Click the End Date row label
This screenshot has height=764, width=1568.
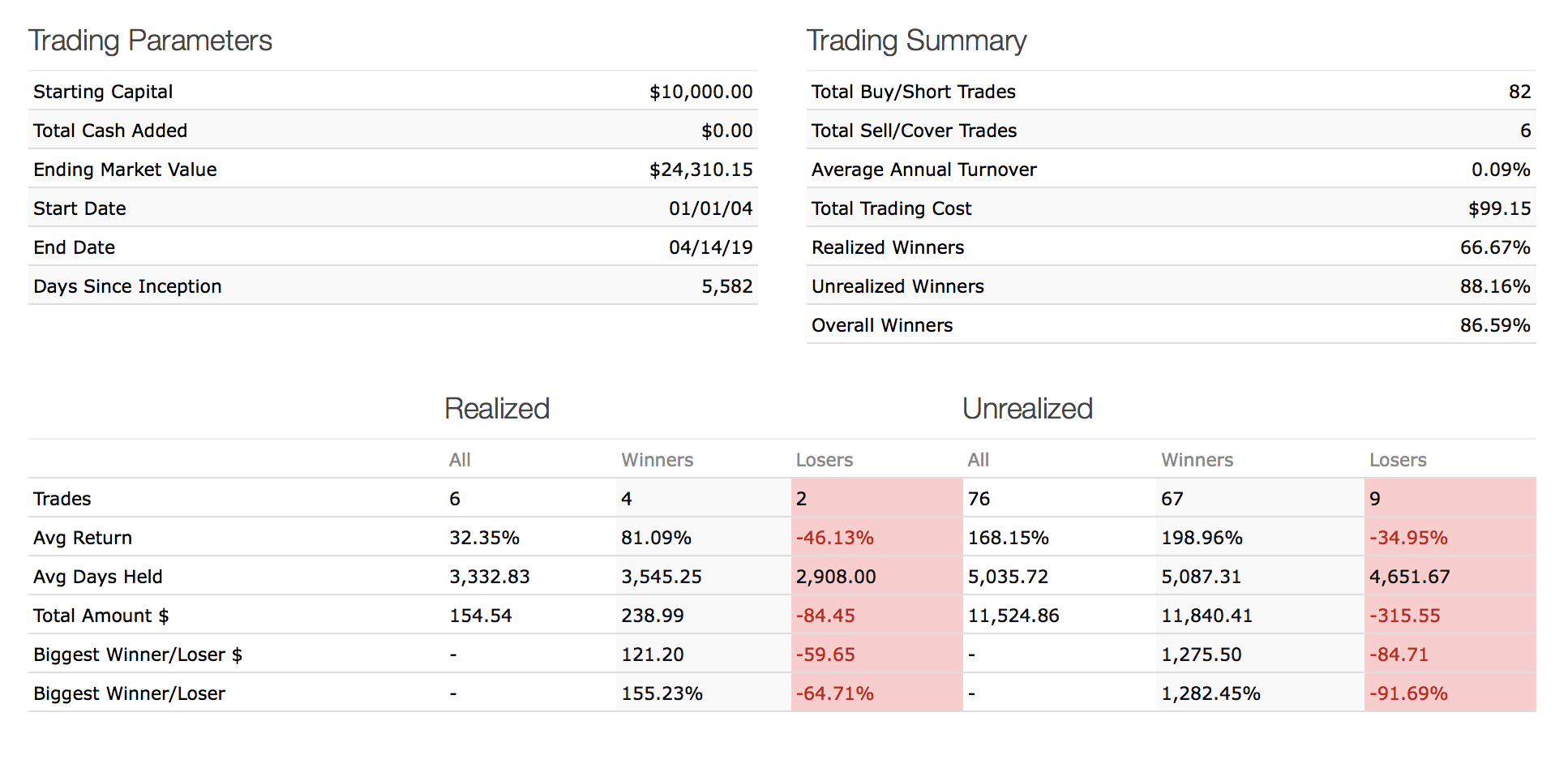[74, 247]
